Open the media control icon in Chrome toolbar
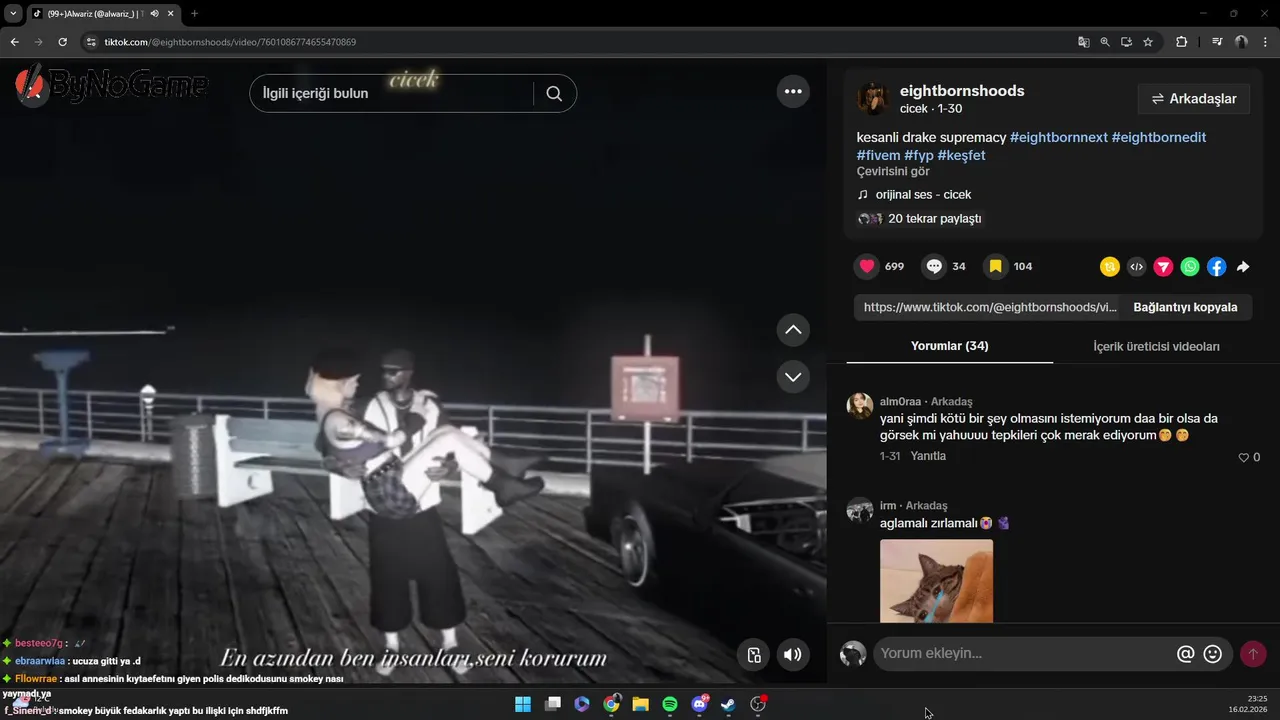The height and width of the screenshot is (720, 1280). (1217, 42)
